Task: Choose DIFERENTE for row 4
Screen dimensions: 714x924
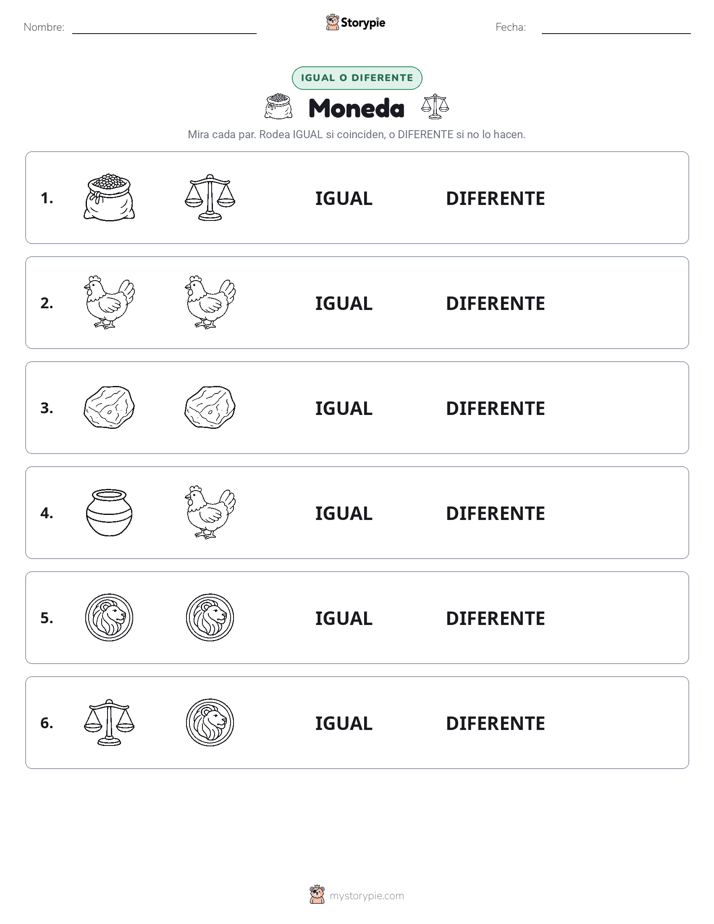Action: (495, 513)
